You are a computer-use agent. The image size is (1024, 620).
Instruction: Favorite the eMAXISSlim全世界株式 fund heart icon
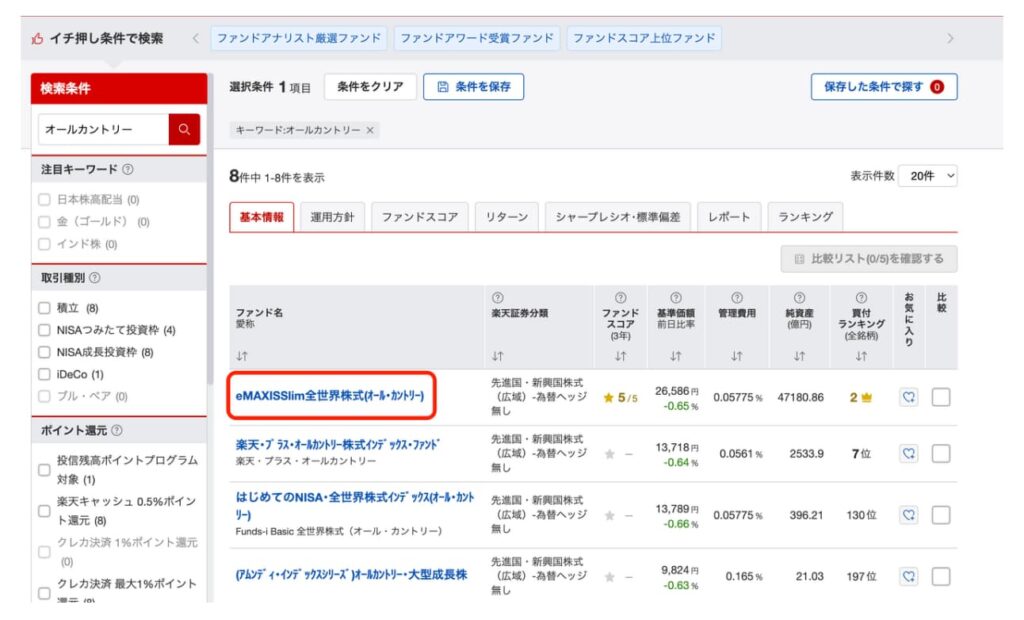(x=908, y=397)
